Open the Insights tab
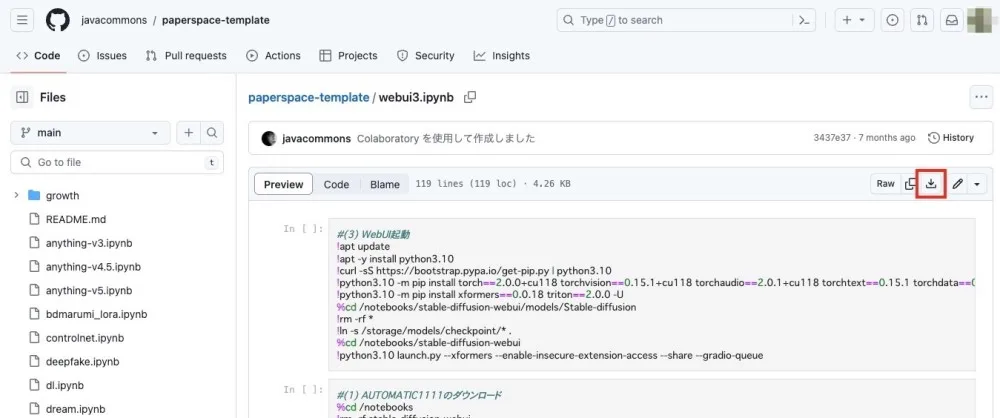The height and width of the screenshot is (418, 1000). click(x=501, y=56)
